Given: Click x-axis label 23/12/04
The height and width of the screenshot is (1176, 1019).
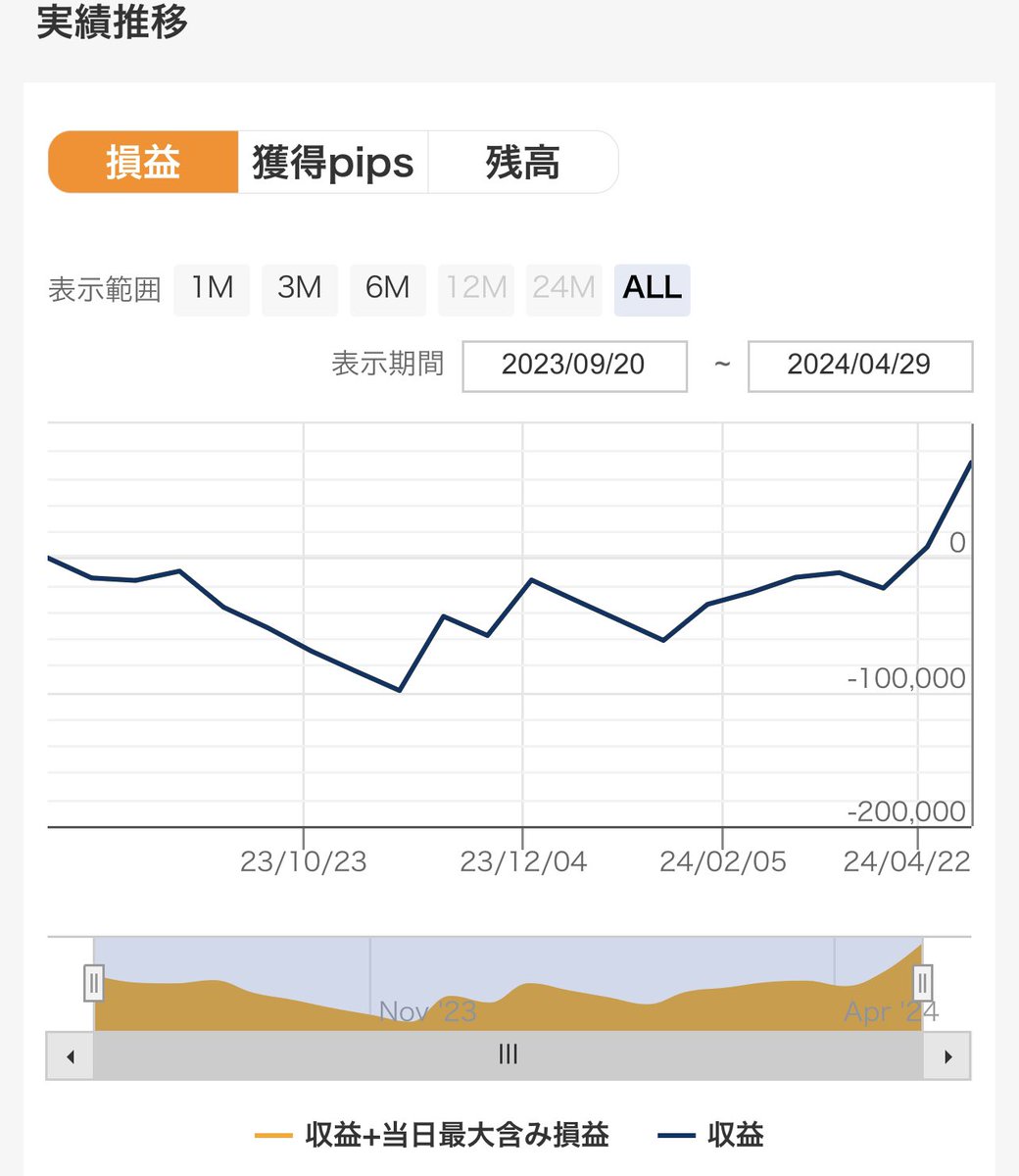Looking at the screenshot, I should (523, 861).
